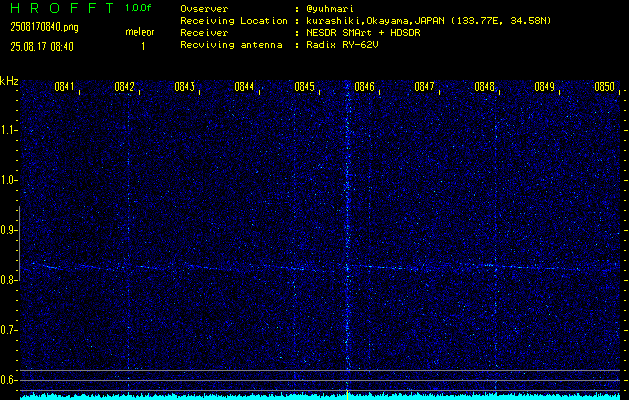This screenshot has width=629, height=400.
Task: Click the 0844 time marker
Action: click(x=244, y=87)
